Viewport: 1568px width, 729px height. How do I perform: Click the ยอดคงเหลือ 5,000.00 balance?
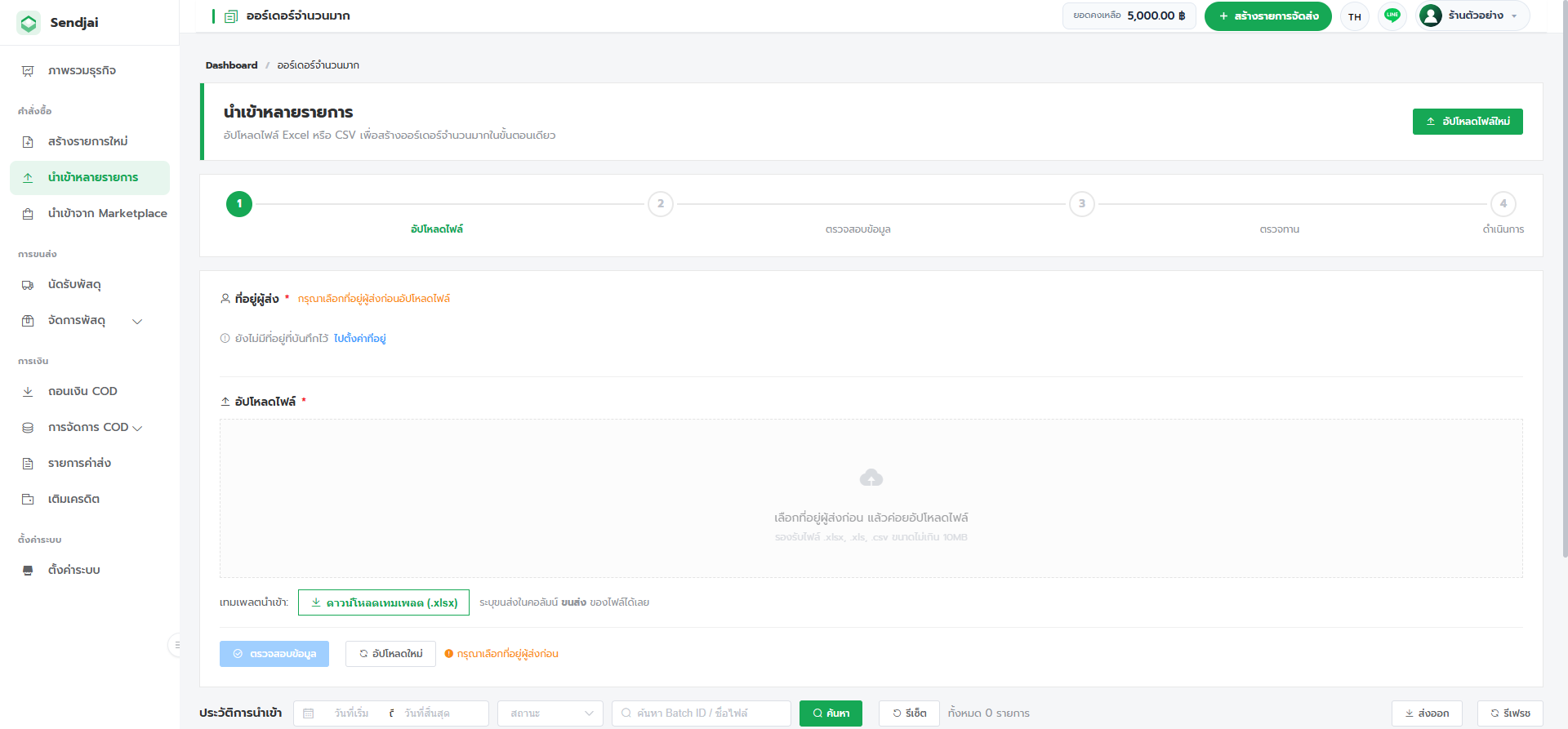click(1129, 16)
